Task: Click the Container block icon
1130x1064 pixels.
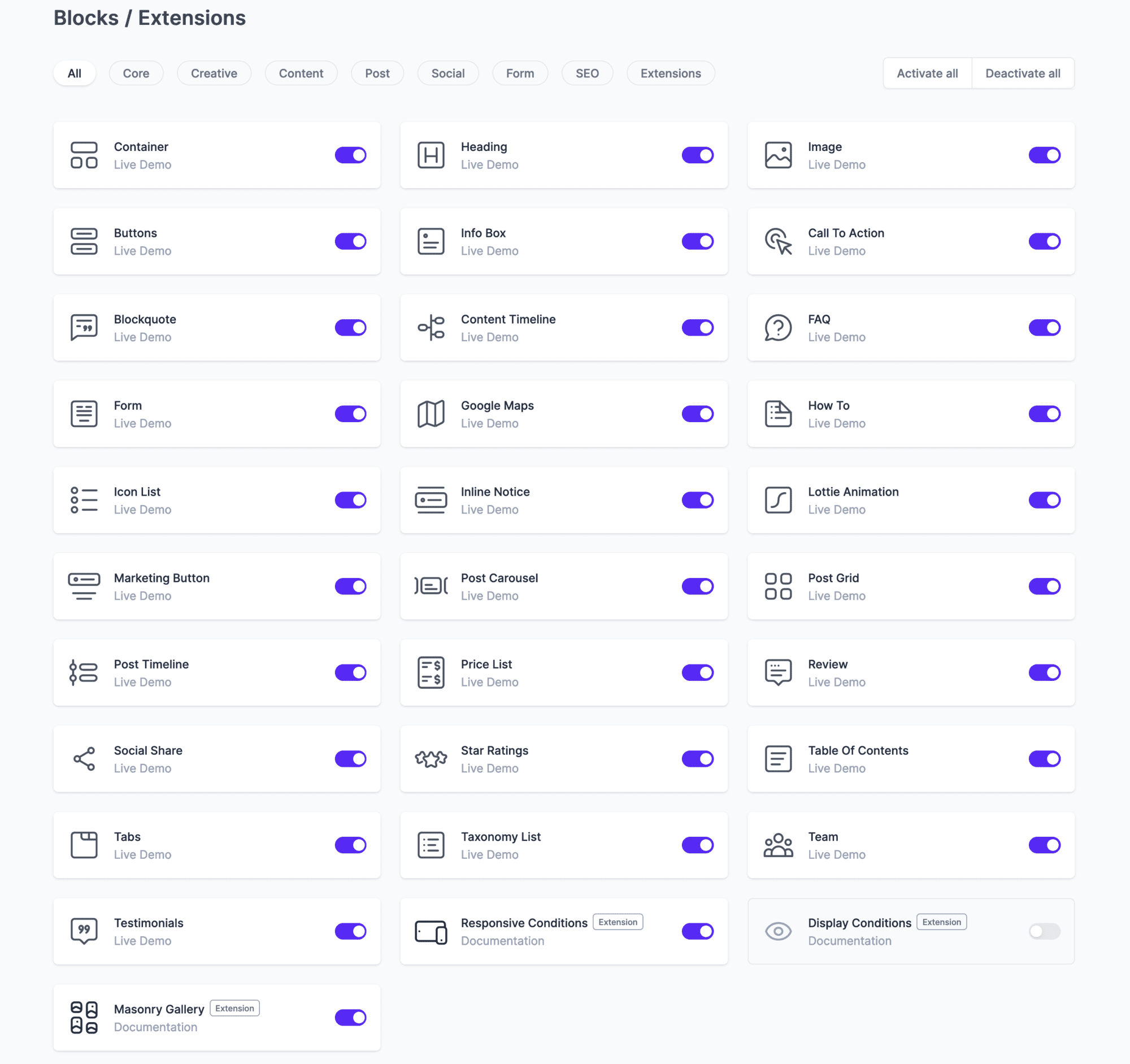Action: pyautogui.click(x=84, y=155)
